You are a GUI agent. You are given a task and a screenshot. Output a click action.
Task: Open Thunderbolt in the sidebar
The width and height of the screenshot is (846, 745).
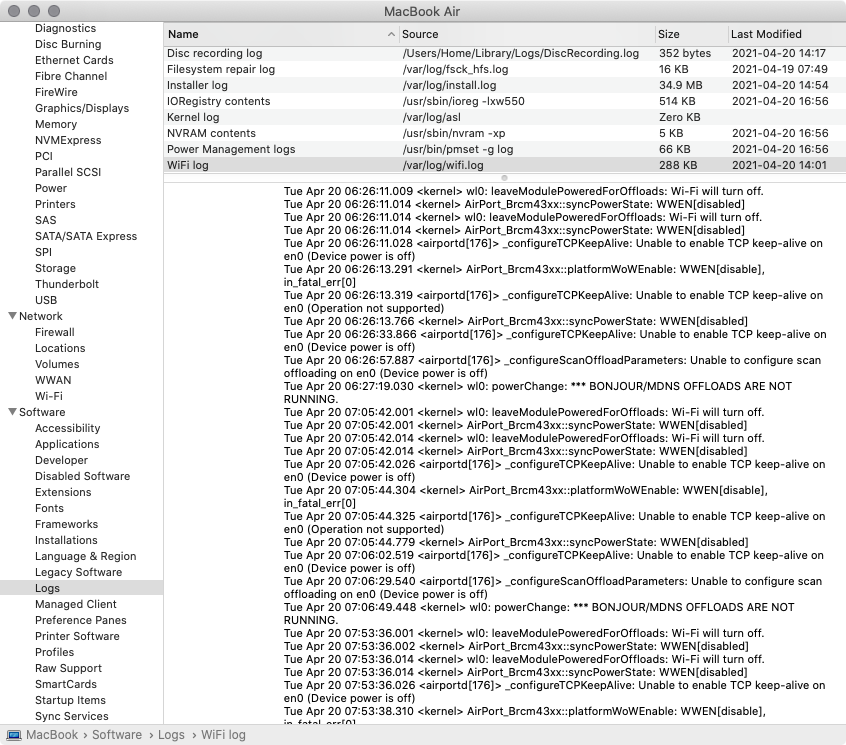(x=67, y=284)
